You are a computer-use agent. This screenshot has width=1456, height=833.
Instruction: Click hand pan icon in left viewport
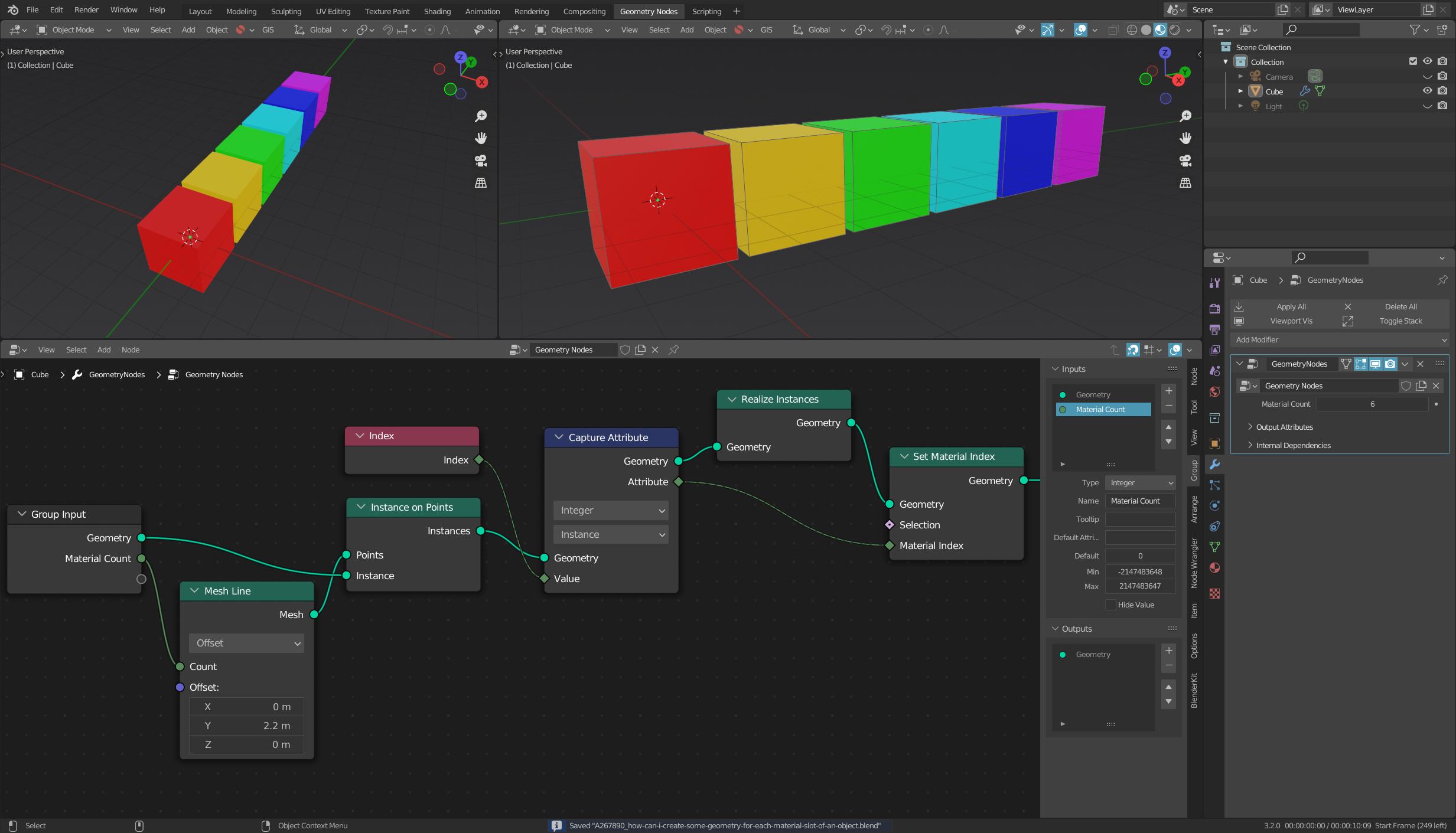point(481,138)
